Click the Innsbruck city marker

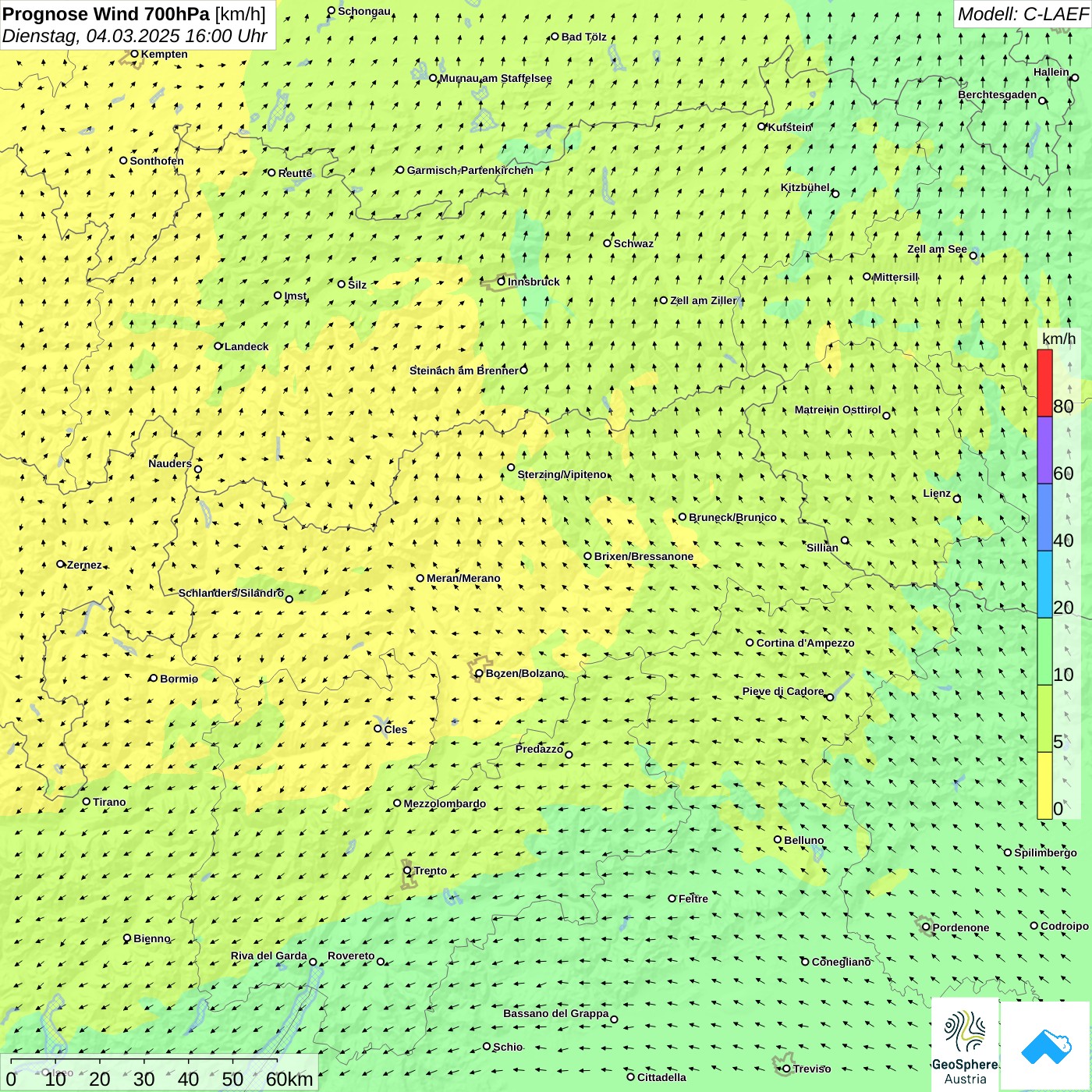click(502, 282)
